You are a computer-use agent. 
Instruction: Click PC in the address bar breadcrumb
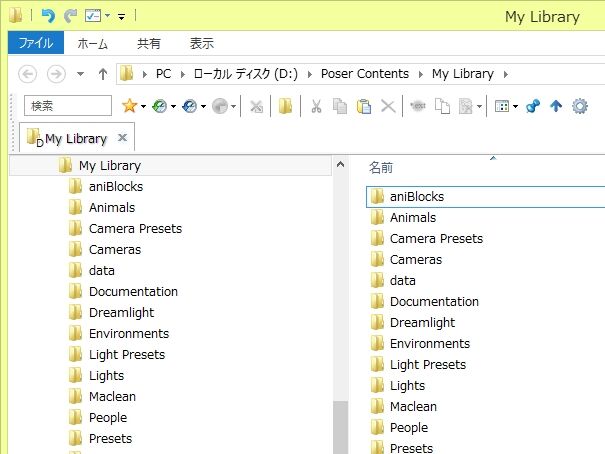click(x=163, y=74)
